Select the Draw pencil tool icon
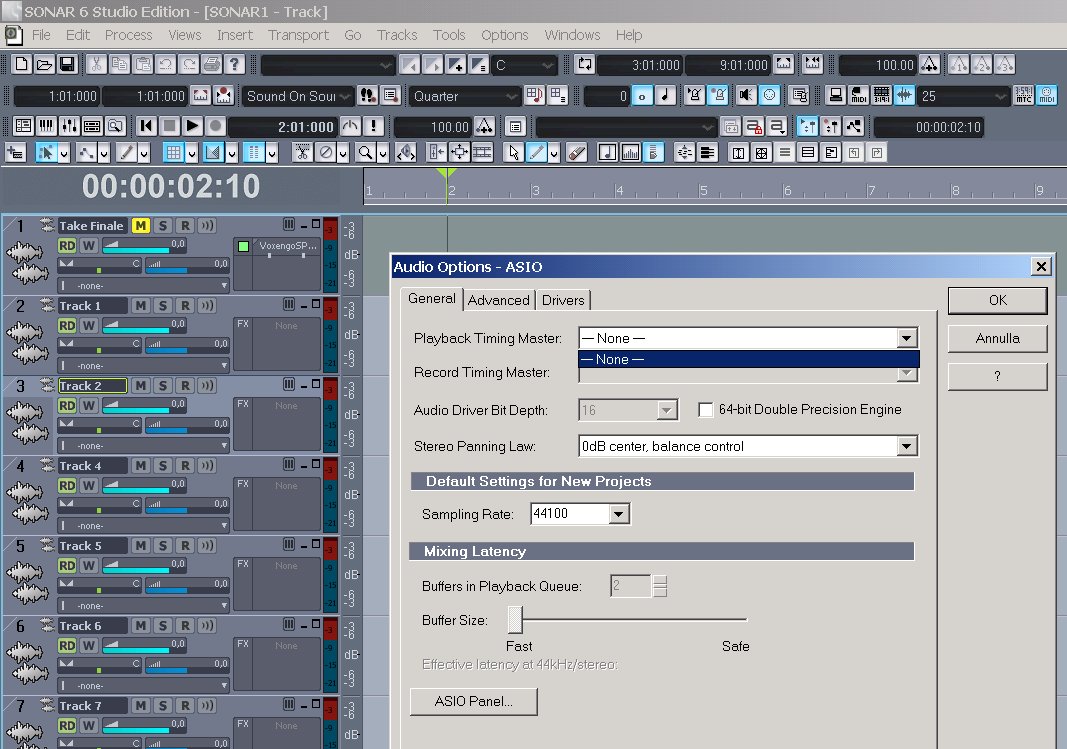Viewport: 1067px width, 749px height. pyautogui.click(x=536, y=153)
